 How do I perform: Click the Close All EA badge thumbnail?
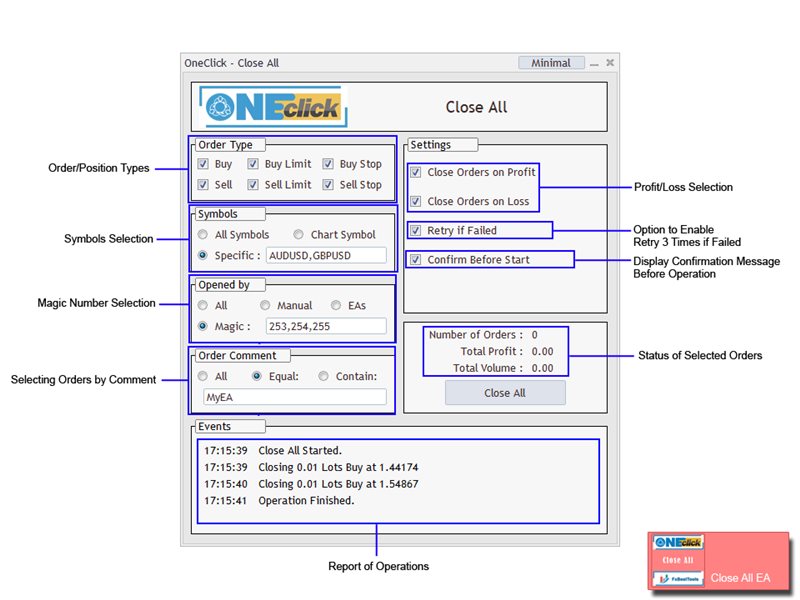(718, 561)
